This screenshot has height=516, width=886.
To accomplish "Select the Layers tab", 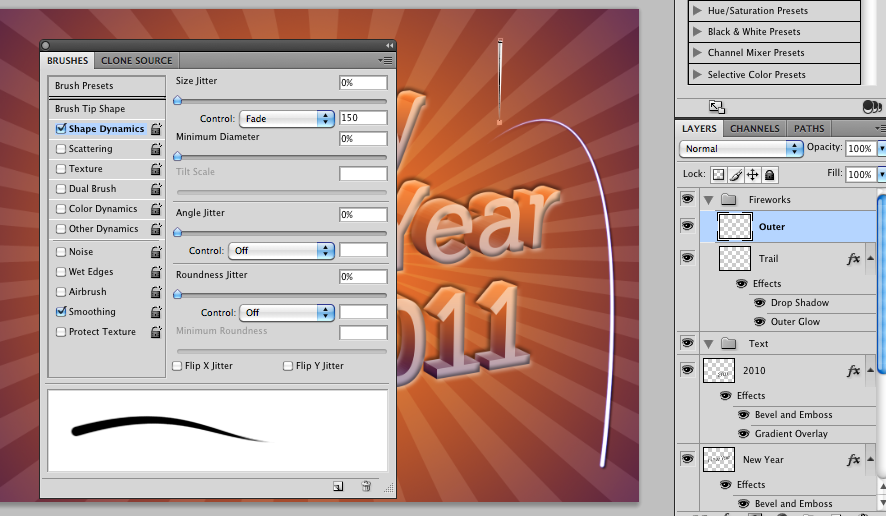I will click(x=699, y=129).
